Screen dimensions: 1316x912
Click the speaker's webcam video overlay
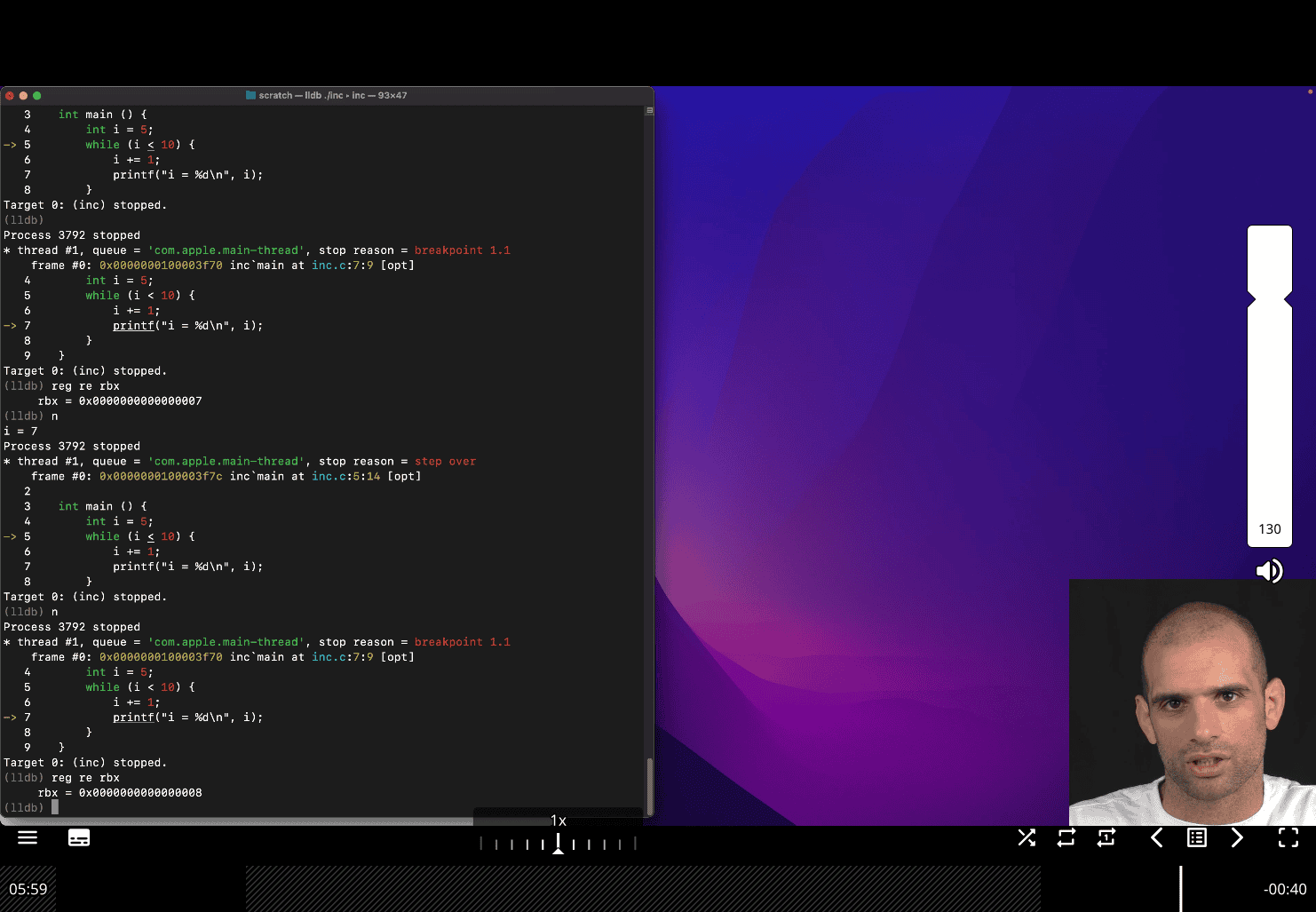[1192, 702]
